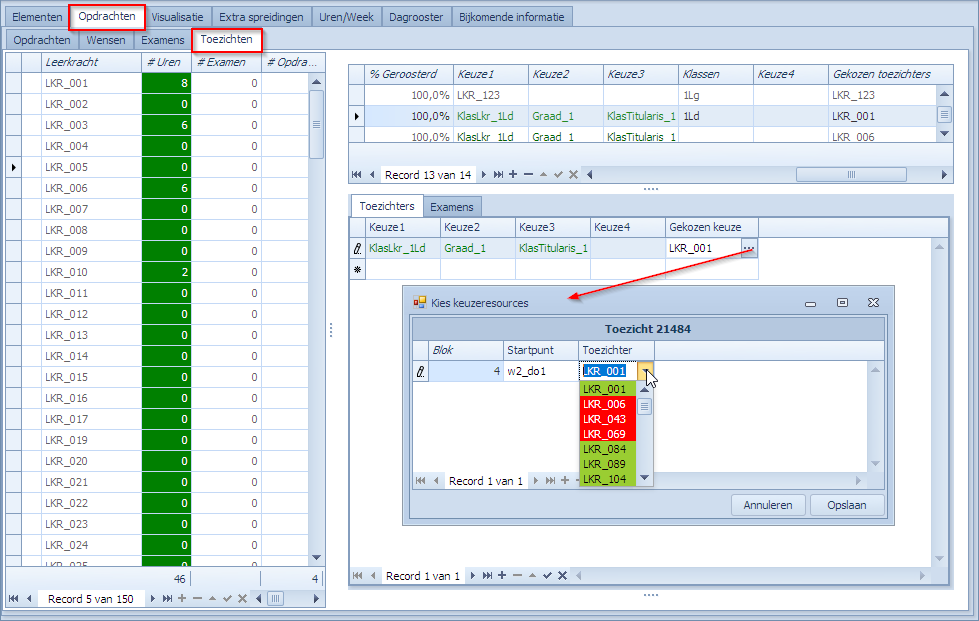This screenshot has height=621, width=979.
Task: Cancel edit X in Toezichters navigator
Action: [x=563, y=575]
